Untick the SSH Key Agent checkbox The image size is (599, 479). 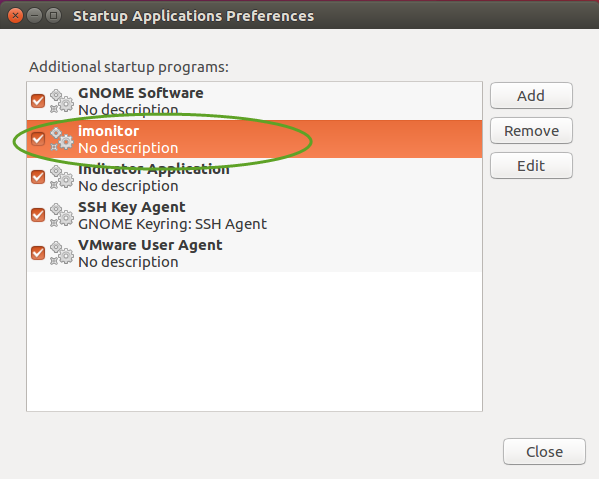pos(38,215)
